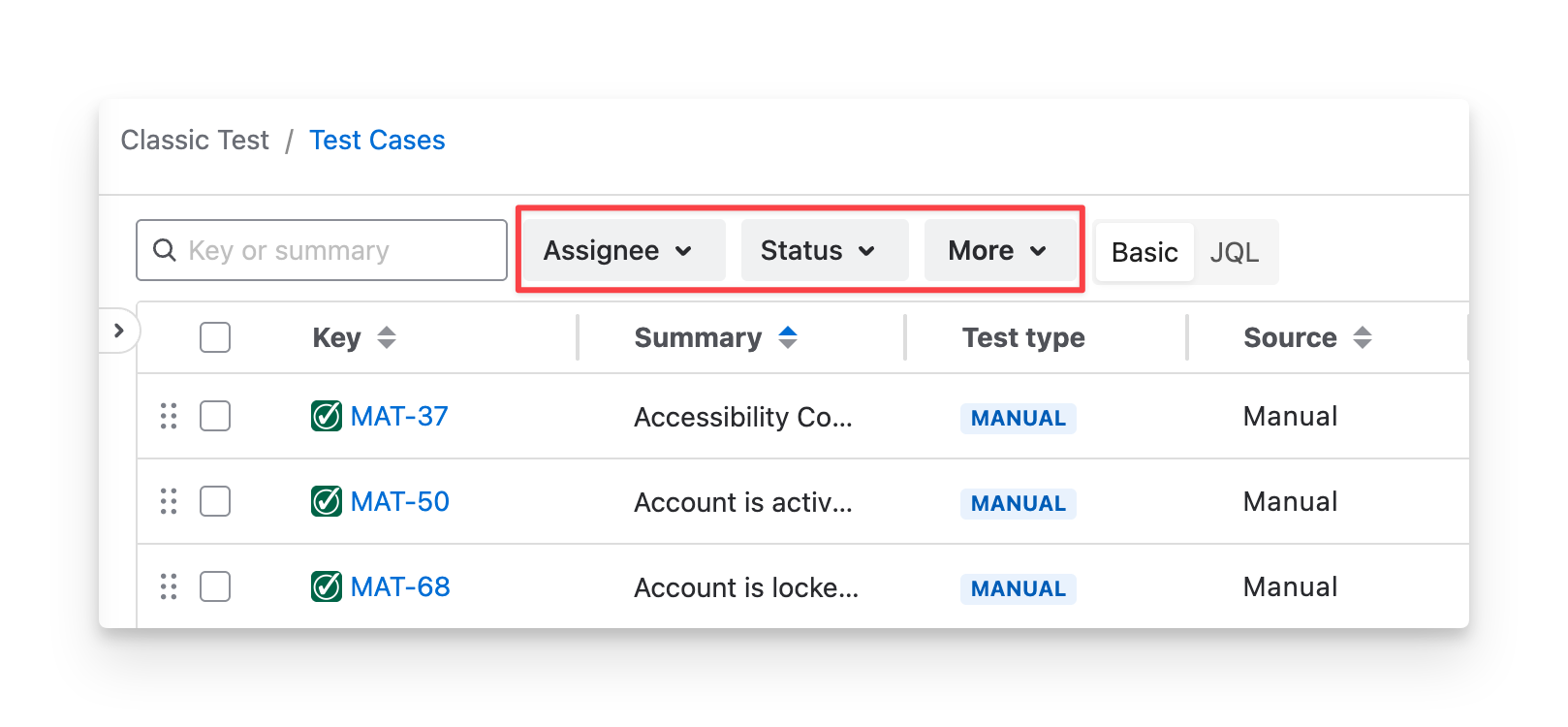
Task: Open the MAT-50 test case link
Action: pyautogui.click(x=400, y=501)
